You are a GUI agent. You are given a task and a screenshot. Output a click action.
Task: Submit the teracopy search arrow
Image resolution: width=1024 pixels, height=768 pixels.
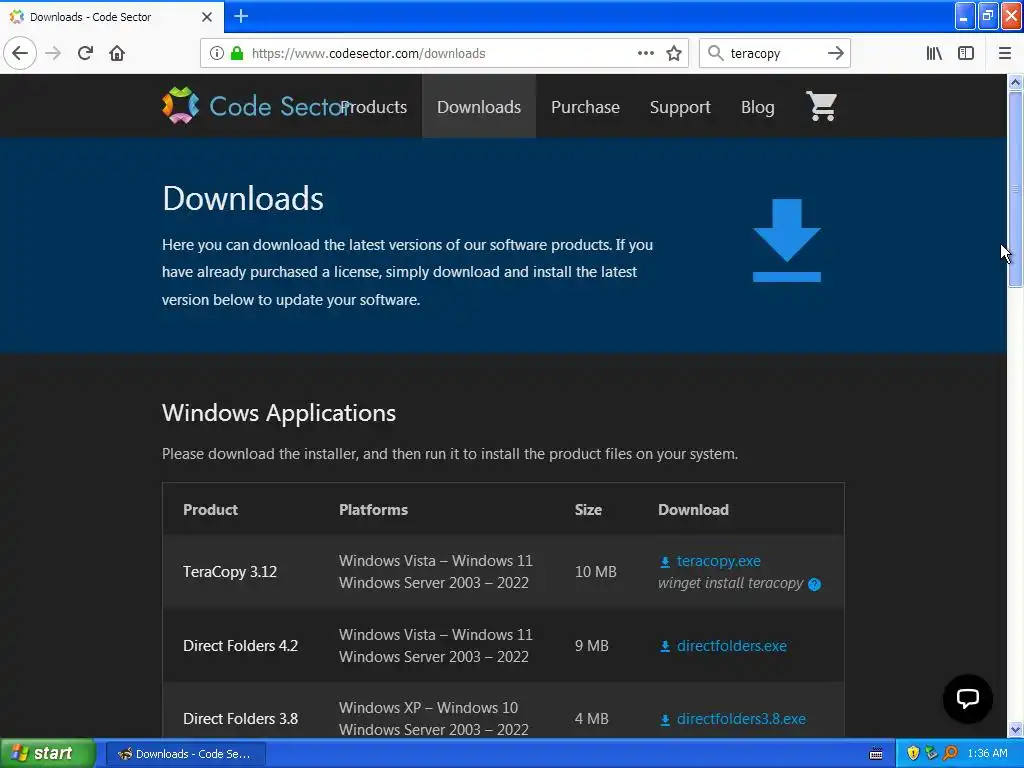tap(835, 53)
